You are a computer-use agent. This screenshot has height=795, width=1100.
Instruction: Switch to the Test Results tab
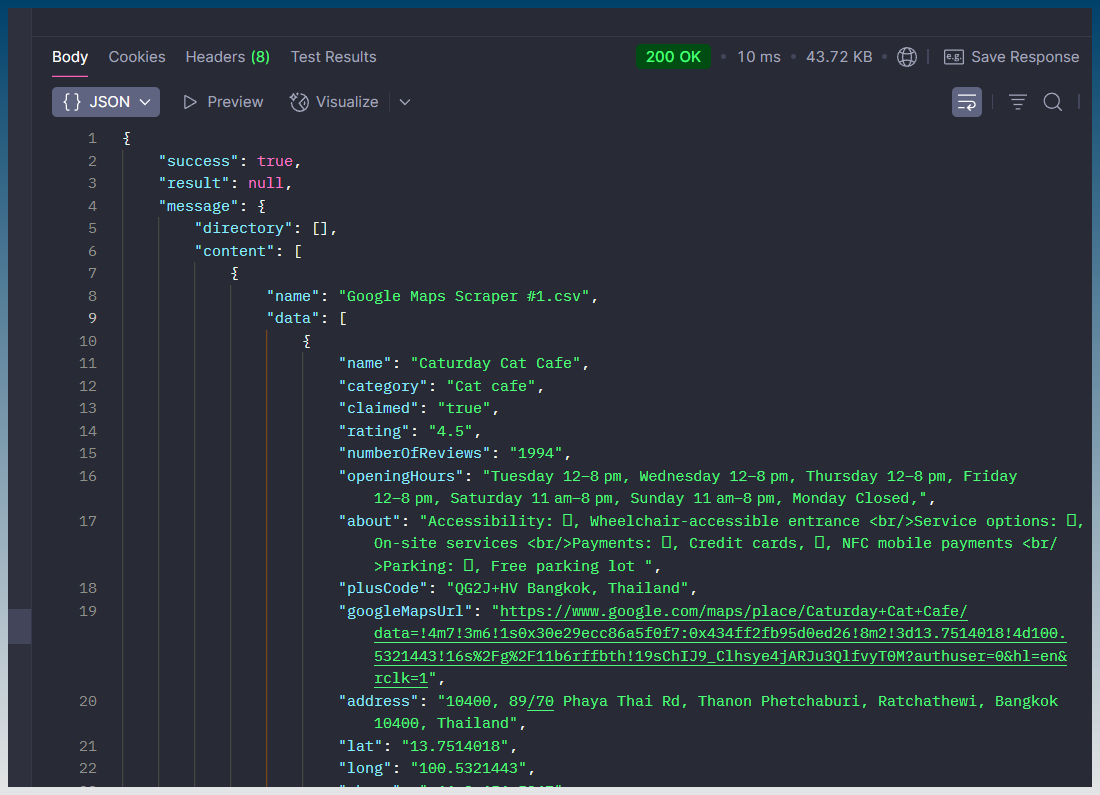coord(333,57)
